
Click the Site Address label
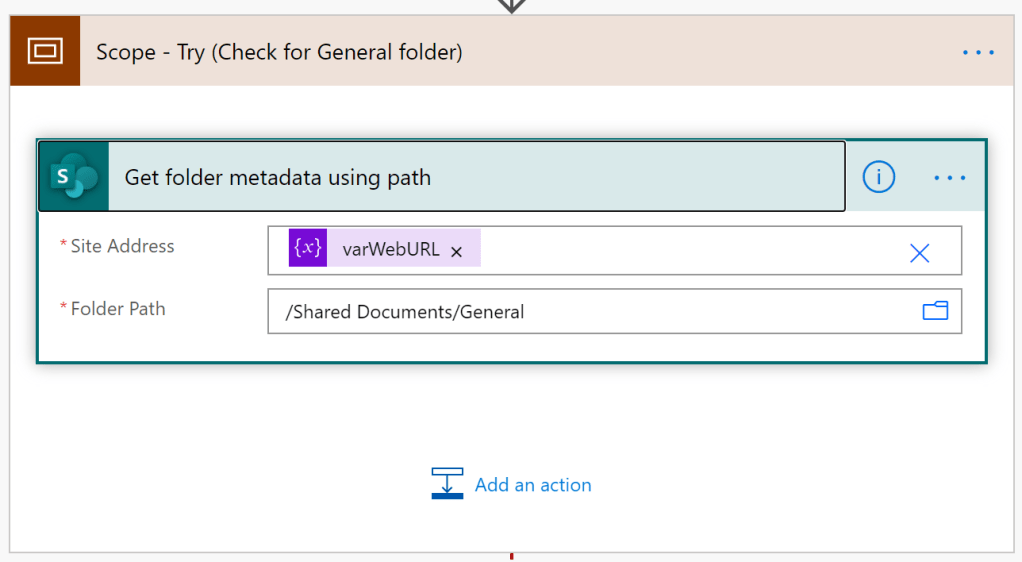click(x=122, y=246)
